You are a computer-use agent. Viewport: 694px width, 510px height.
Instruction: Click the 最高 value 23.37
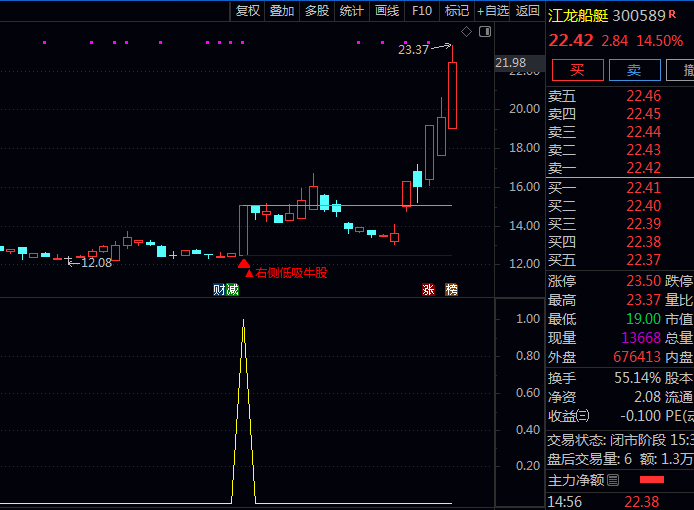point(644,300)
